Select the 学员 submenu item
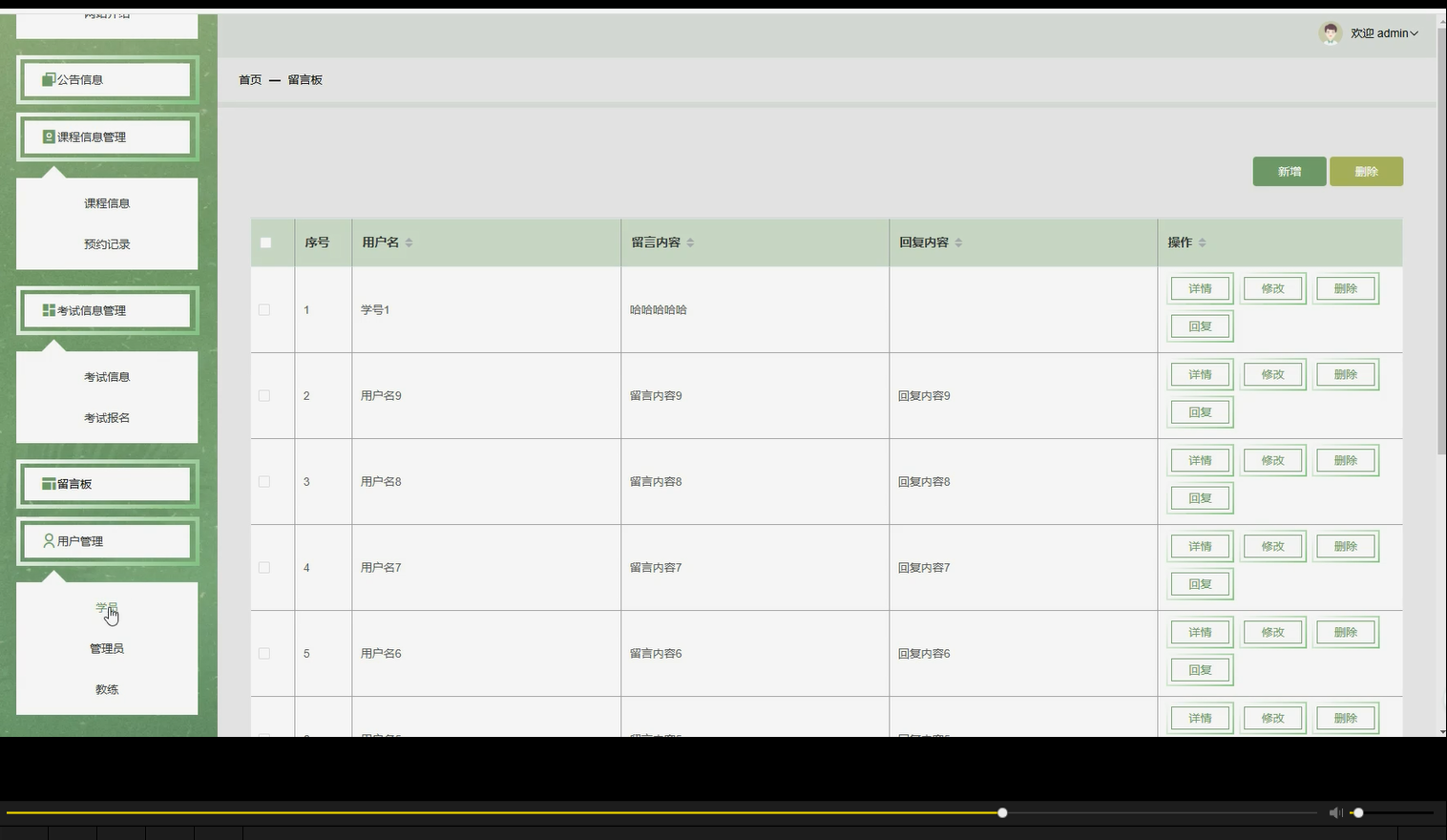Viewport: 1447px width, 840px height. click(107, 608)
